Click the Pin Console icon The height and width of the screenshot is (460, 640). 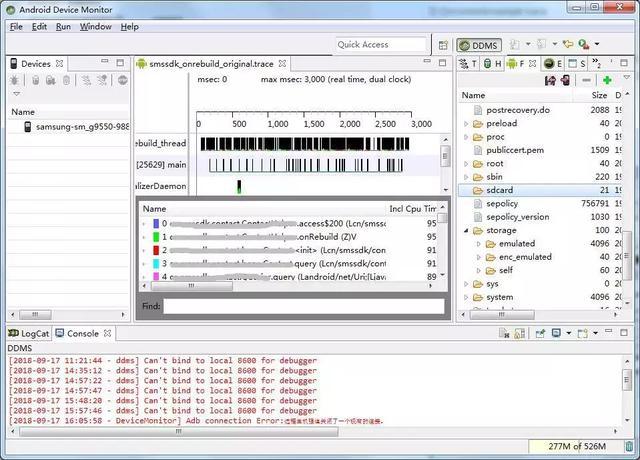point(540,333)
